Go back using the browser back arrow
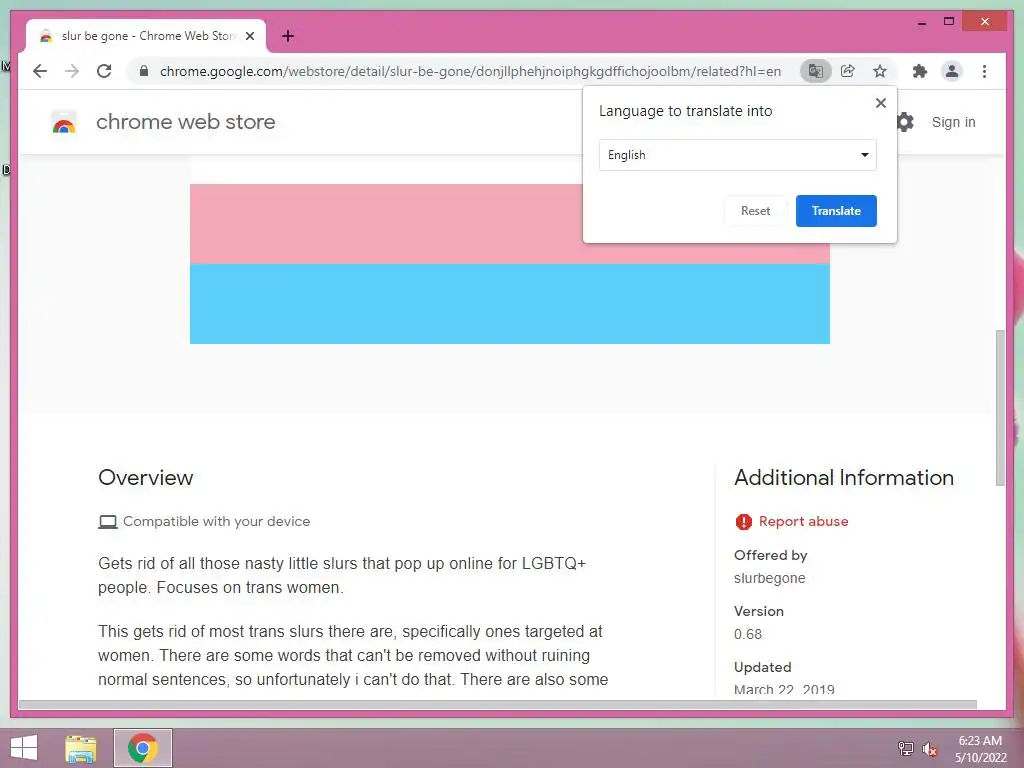The height and width of the screenshot is (768, 1024). [40, 71]
